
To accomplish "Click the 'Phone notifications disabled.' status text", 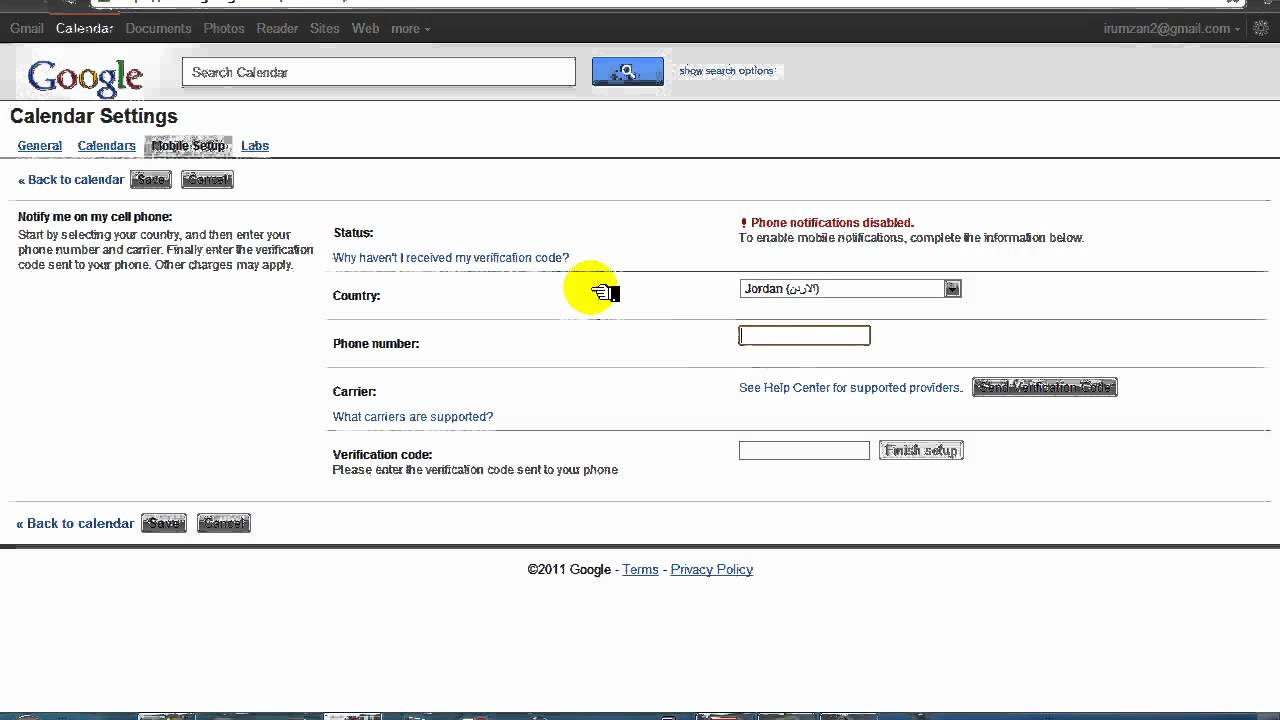I will tap(832, 223).
